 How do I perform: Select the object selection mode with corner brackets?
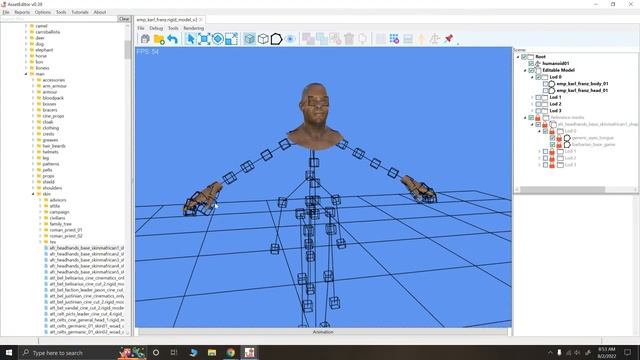204,39
